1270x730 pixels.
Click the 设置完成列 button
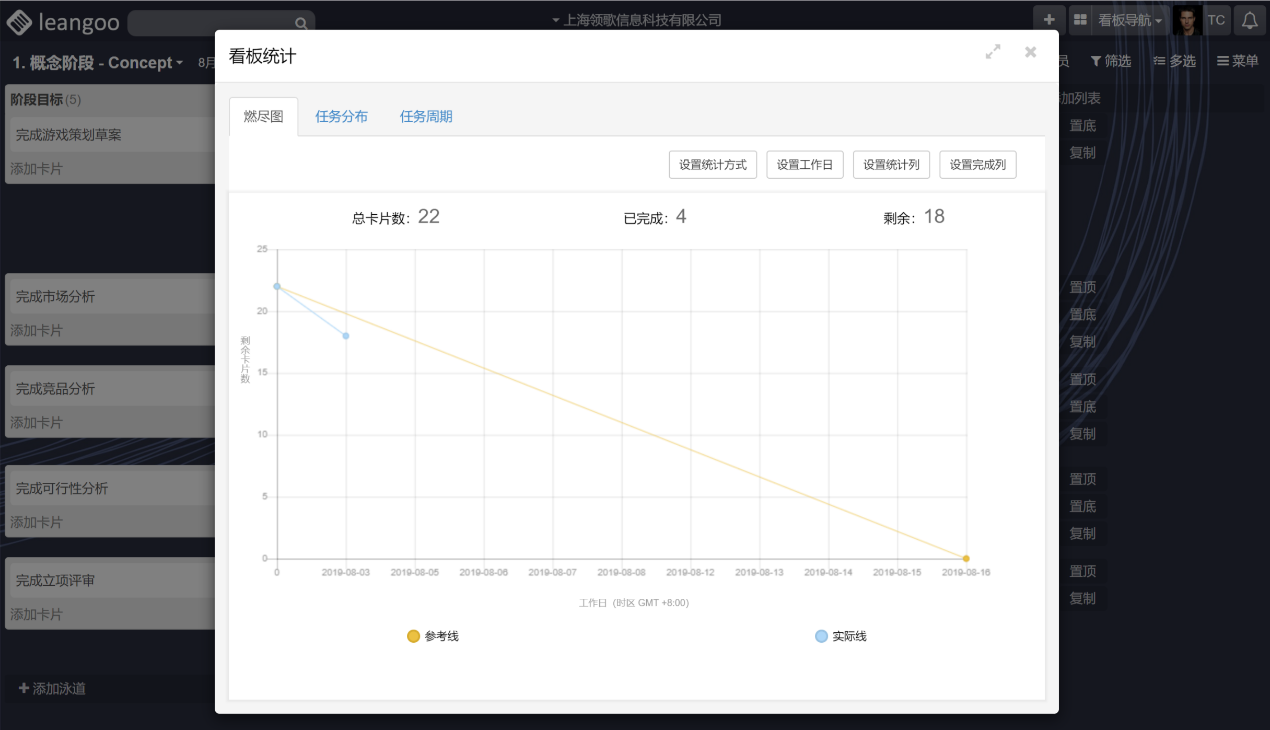[x=977, y=165]
